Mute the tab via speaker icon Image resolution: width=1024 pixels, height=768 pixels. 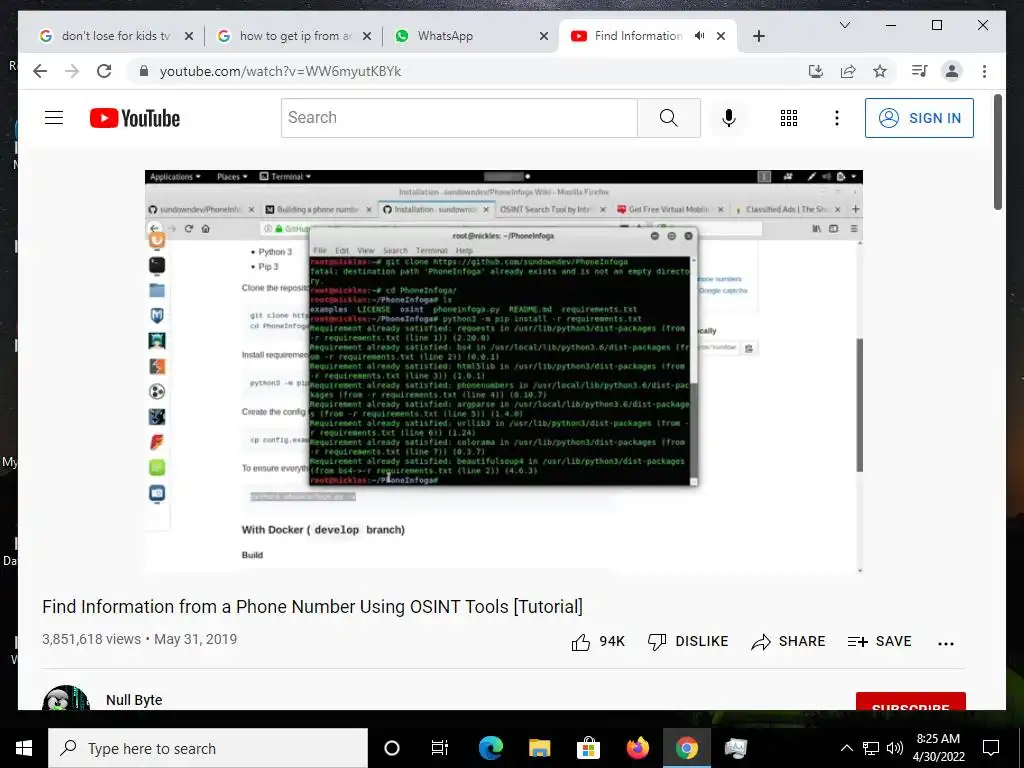(x=699, y=36)
